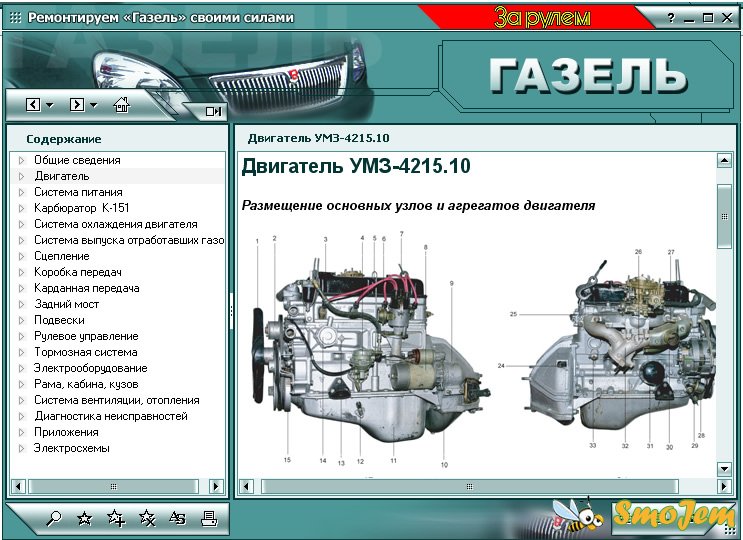Go back with the left arrow navigation icon
This screenshot has height=540, width=743.
[33, 104]
